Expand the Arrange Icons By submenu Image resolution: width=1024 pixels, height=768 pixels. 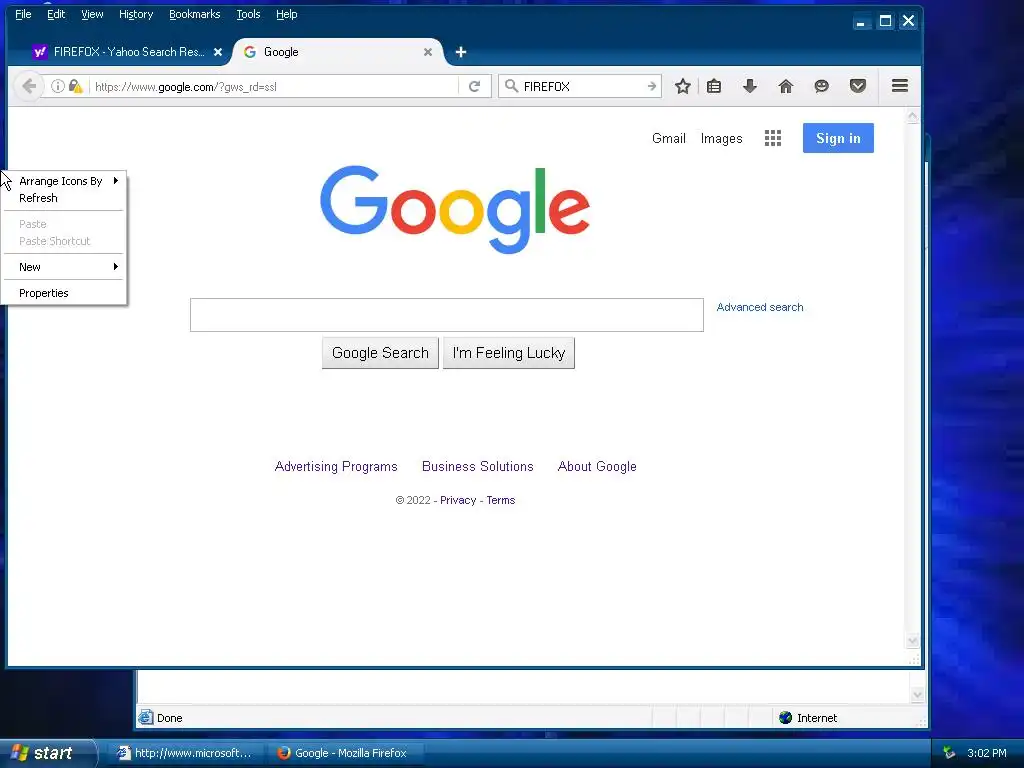coord(64,181)
